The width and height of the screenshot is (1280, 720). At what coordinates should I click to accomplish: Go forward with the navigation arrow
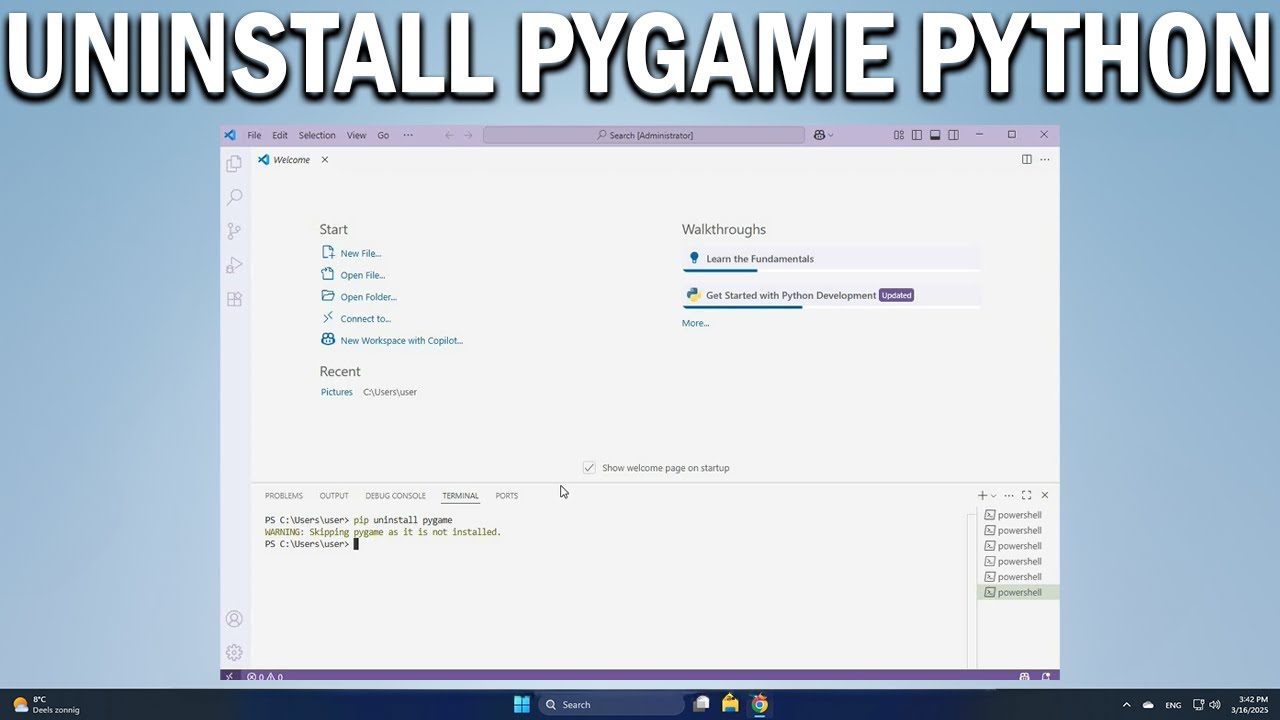point(468,135)
